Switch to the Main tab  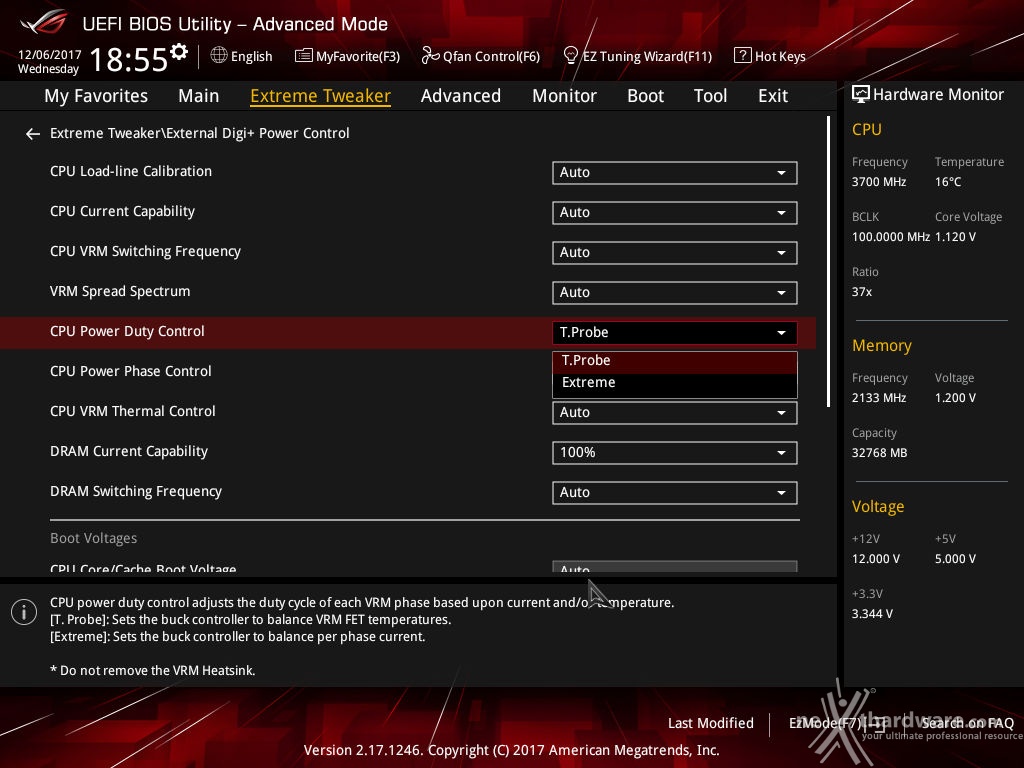199,96
